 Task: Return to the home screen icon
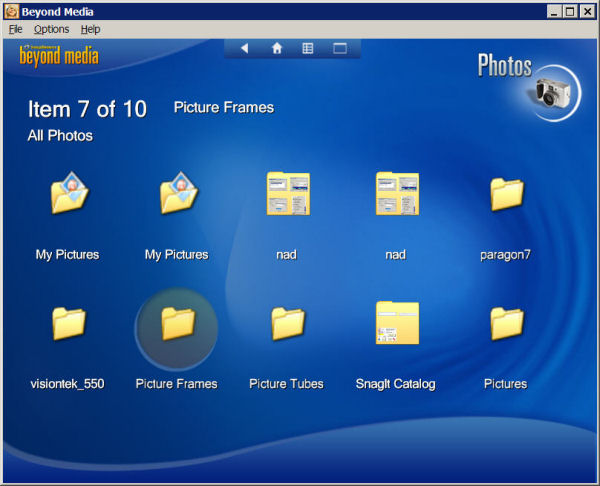(x=277, y=48)
